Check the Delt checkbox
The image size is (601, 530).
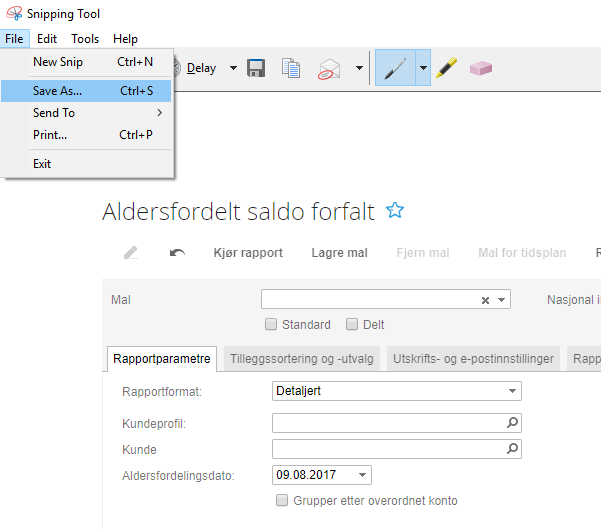[x=352, y=324]
